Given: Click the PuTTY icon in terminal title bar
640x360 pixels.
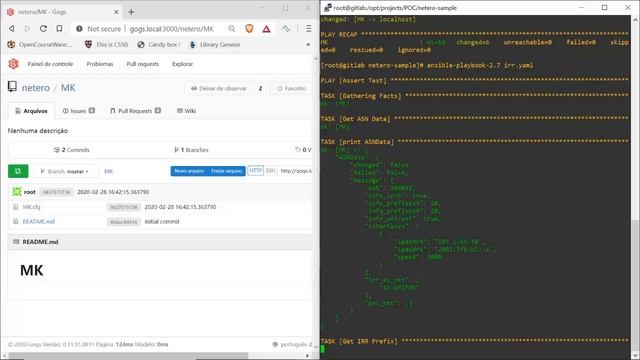Looking at the screenshot, I should pos(327,8).
